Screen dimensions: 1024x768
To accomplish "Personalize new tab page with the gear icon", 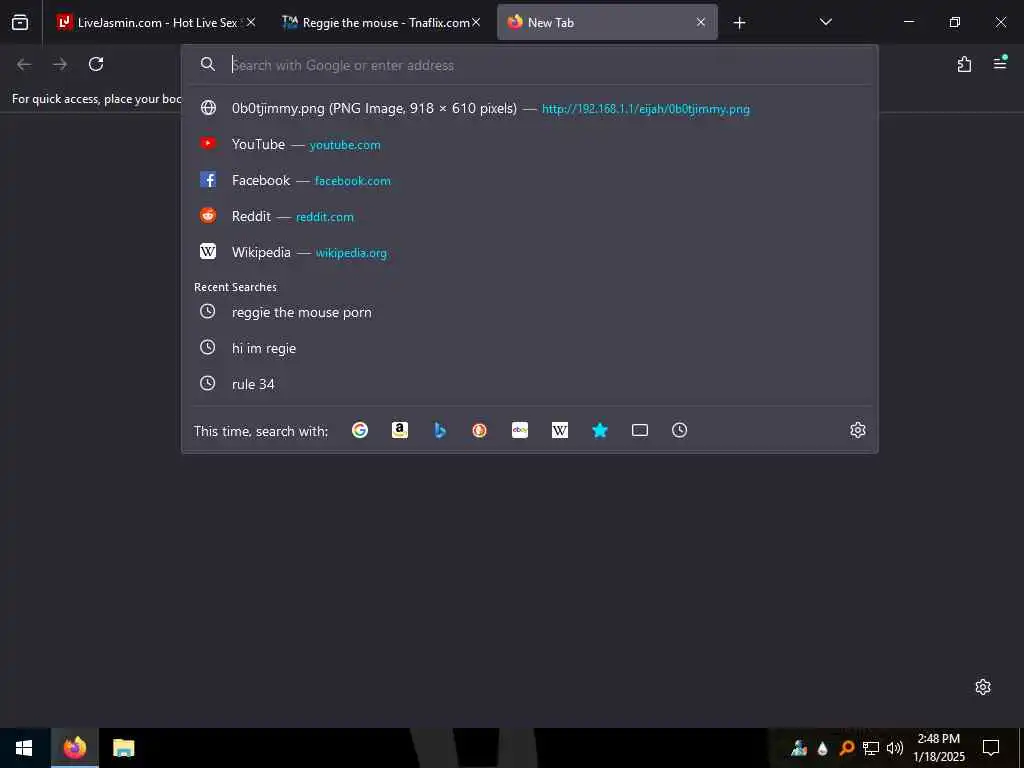I will click(x=983, y=687).
